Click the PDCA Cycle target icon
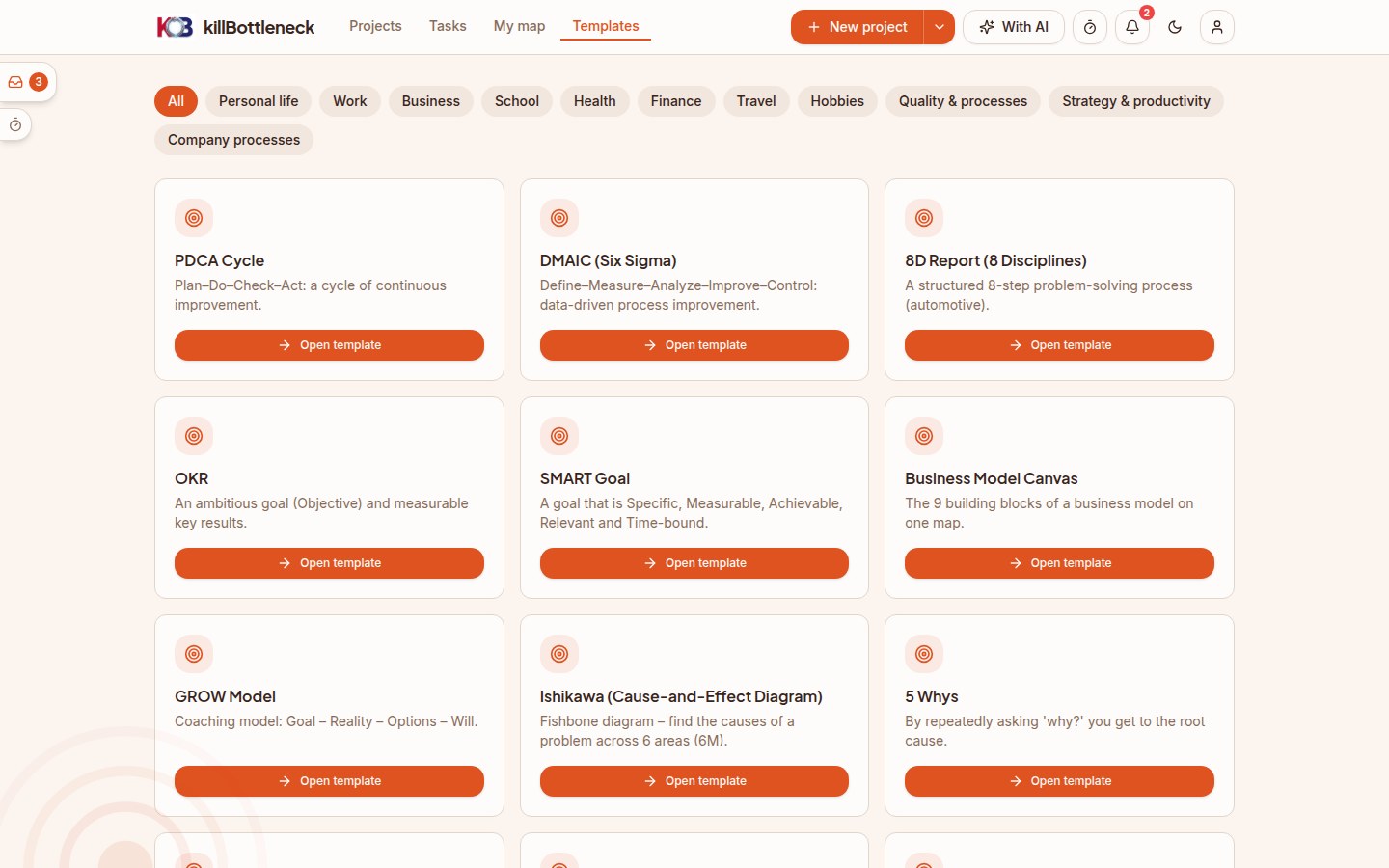Image resolution: width=1389 pixels, height=868 pixels. pyautogui.click(x=194, y=218)
